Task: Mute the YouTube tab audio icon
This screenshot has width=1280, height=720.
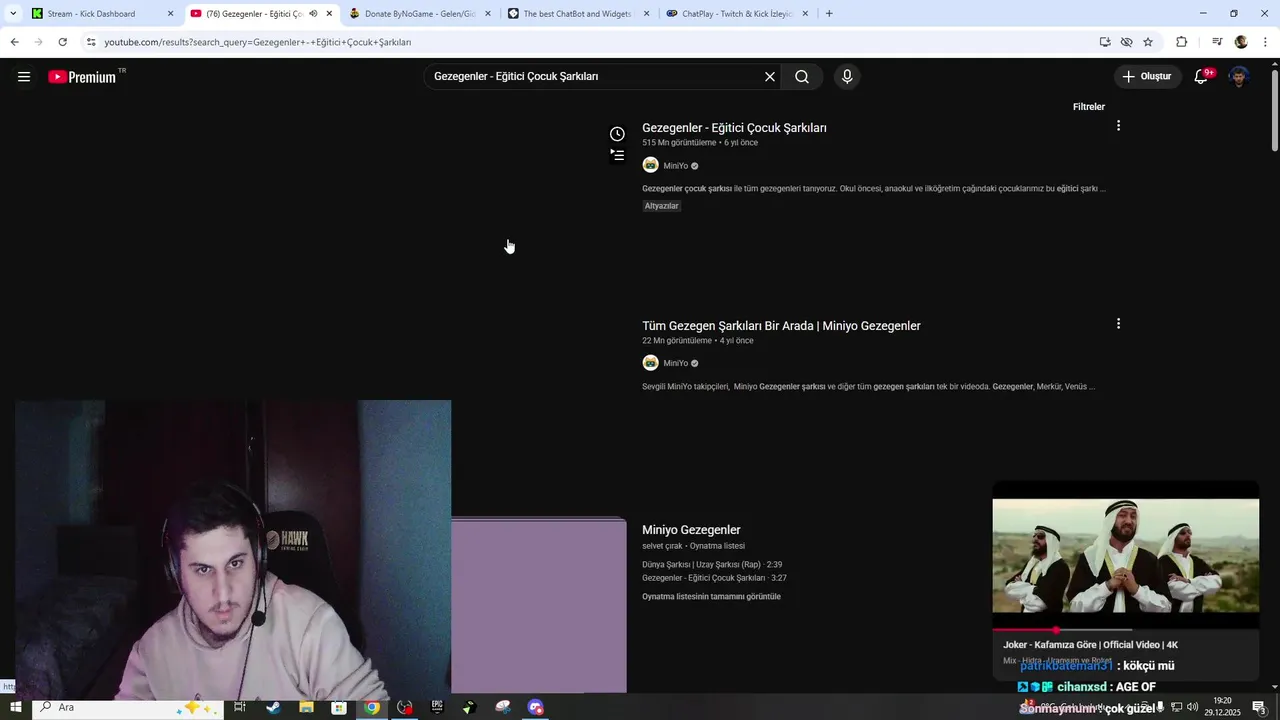Action: [x=313, y=14]
